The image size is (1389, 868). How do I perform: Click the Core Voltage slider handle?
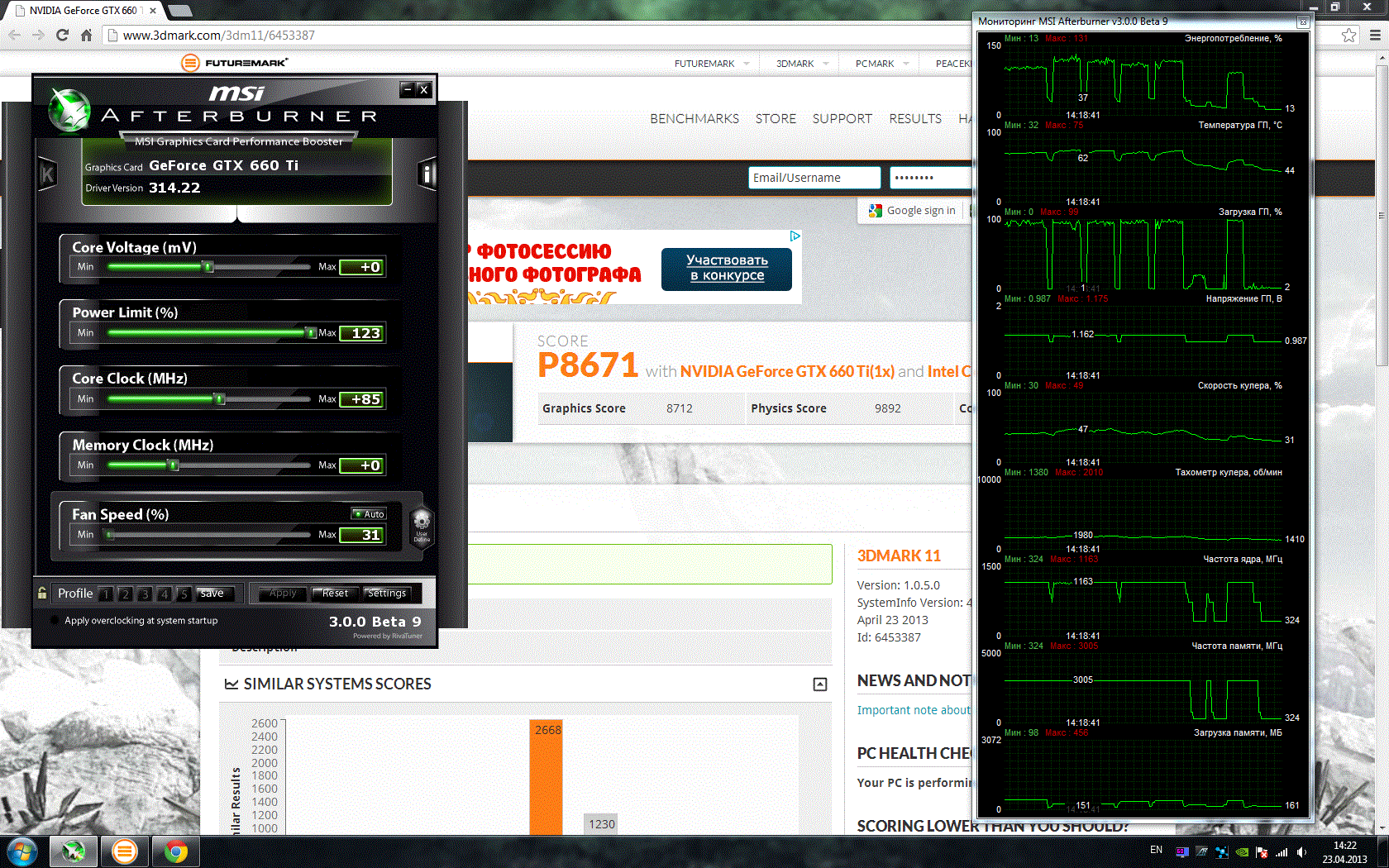click(208, 267)
